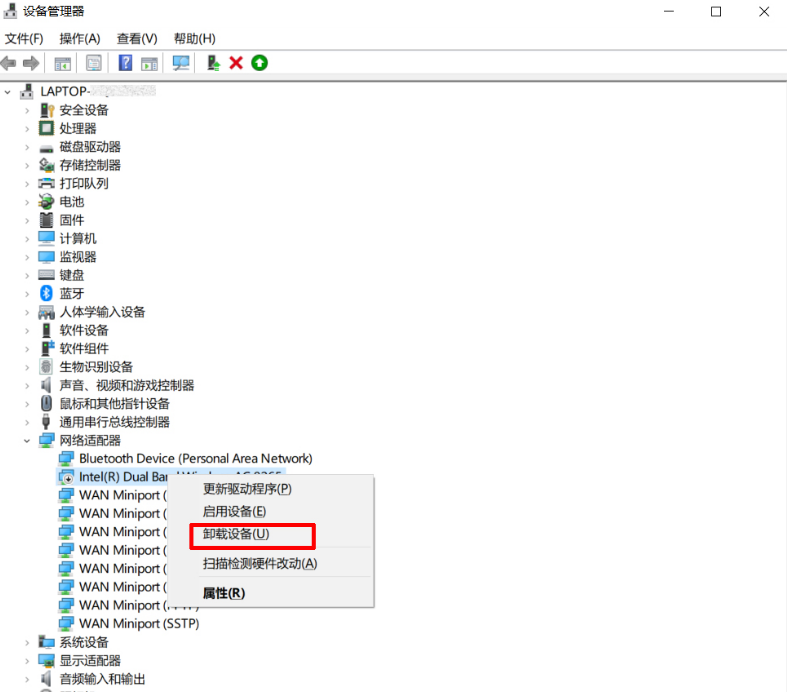The height and width of the screenshot is (692, 787).
Task: Click the update driver toolbar icon
Action: click(213, 63)
